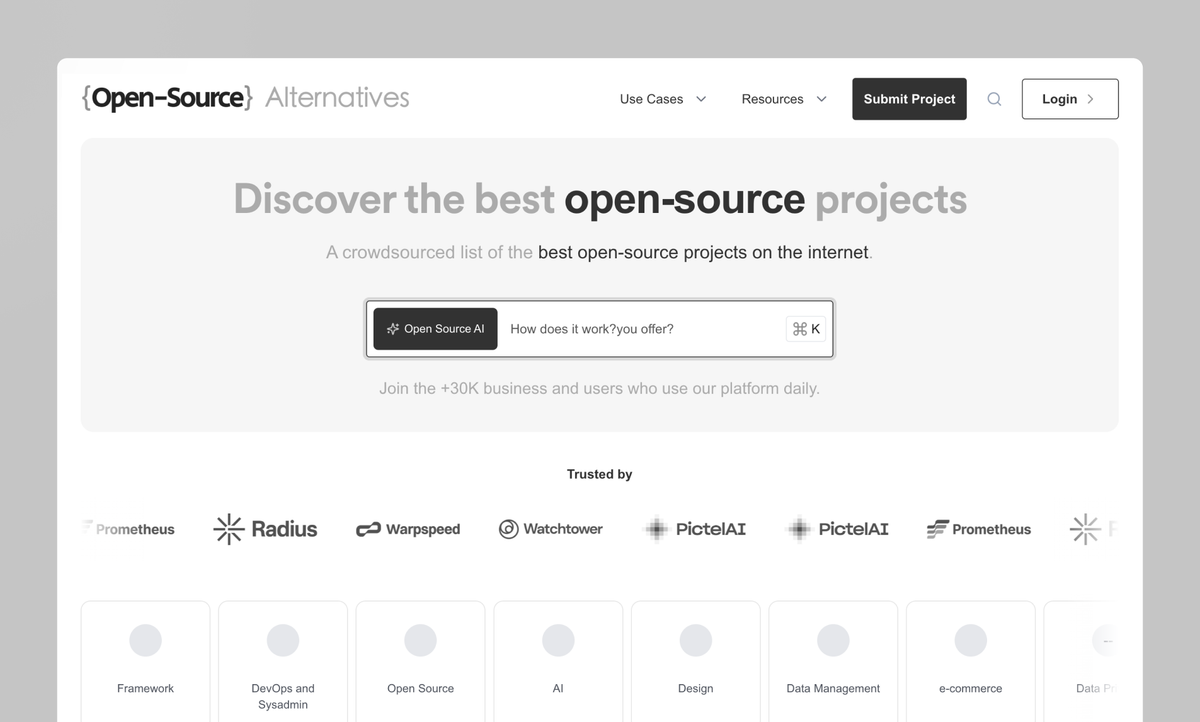
Task: Select the e-commerce category card icon
Action: coord(970,640)
